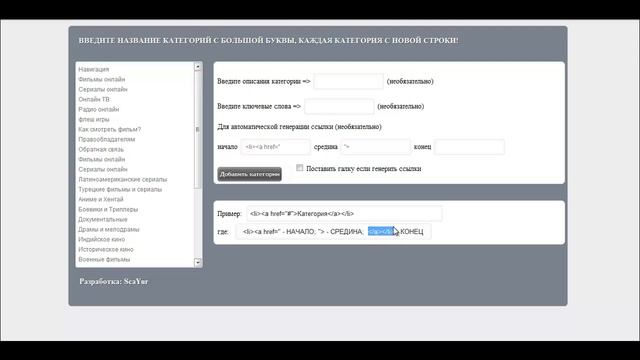Click the 'Разработка: ScaYur' credit text

coord(113,281)
